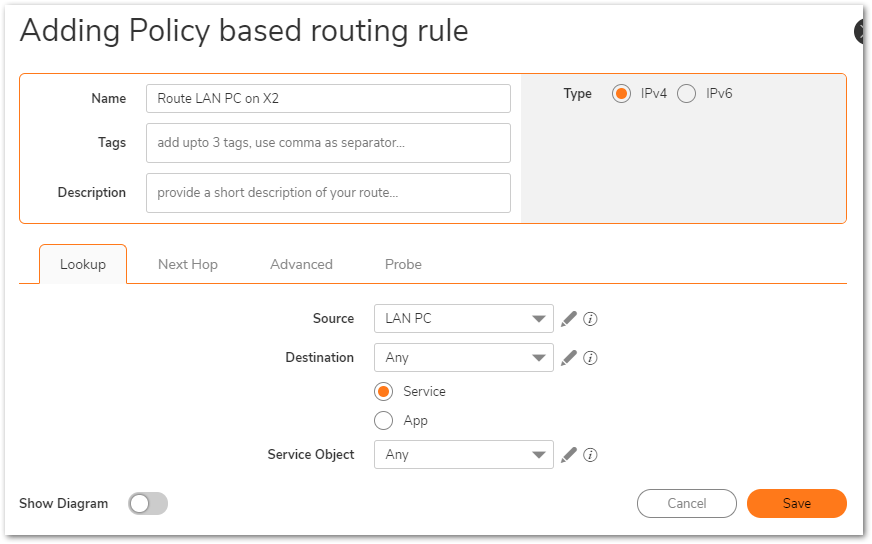Choose the App radio option
Viewport: 872px width, 544px height.
point(384,421)
